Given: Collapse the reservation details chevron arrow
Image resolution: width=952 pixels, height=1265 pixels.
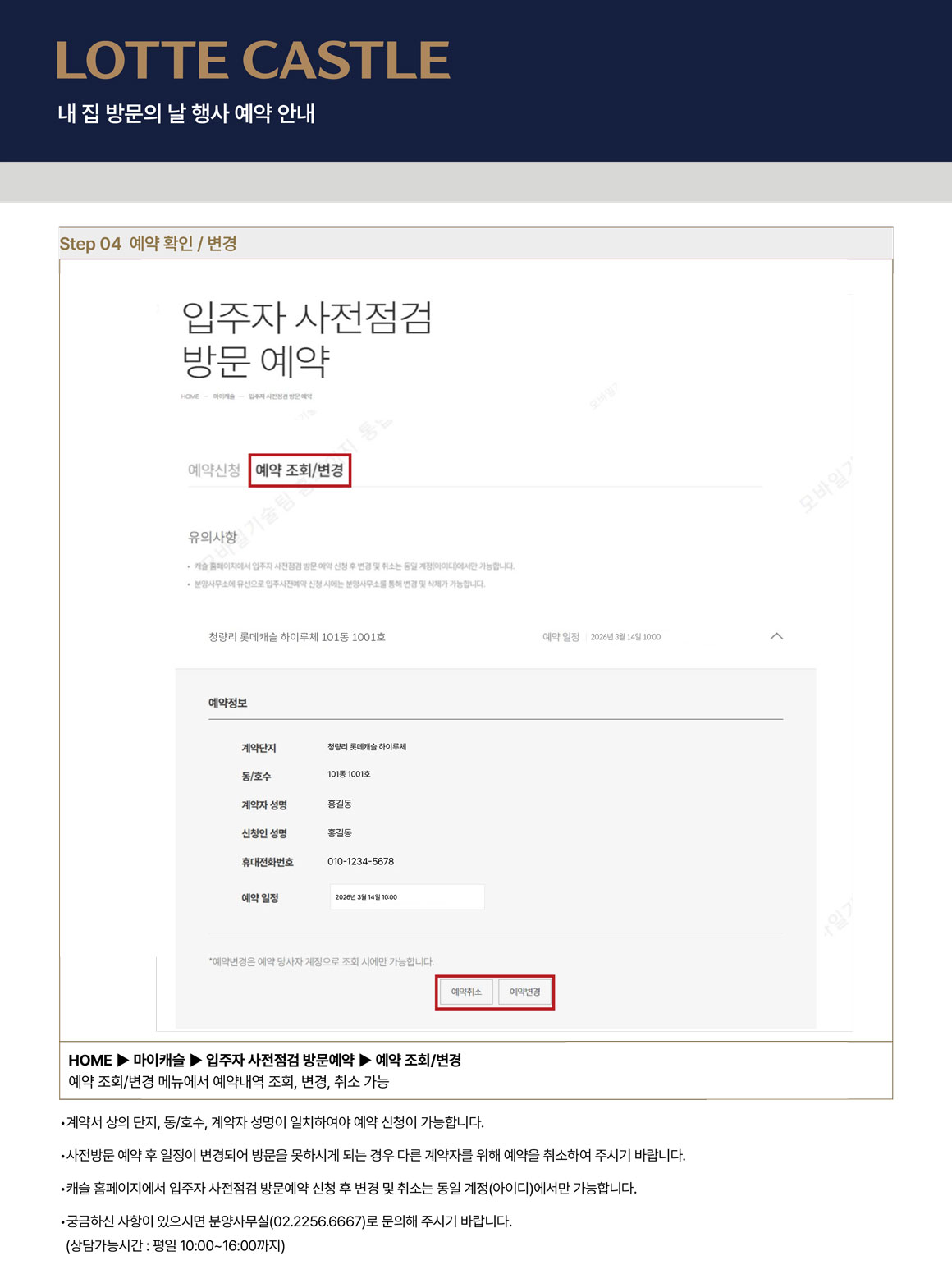Looking at the screenshot, I should pyautogui.click(x=776, y=636).
